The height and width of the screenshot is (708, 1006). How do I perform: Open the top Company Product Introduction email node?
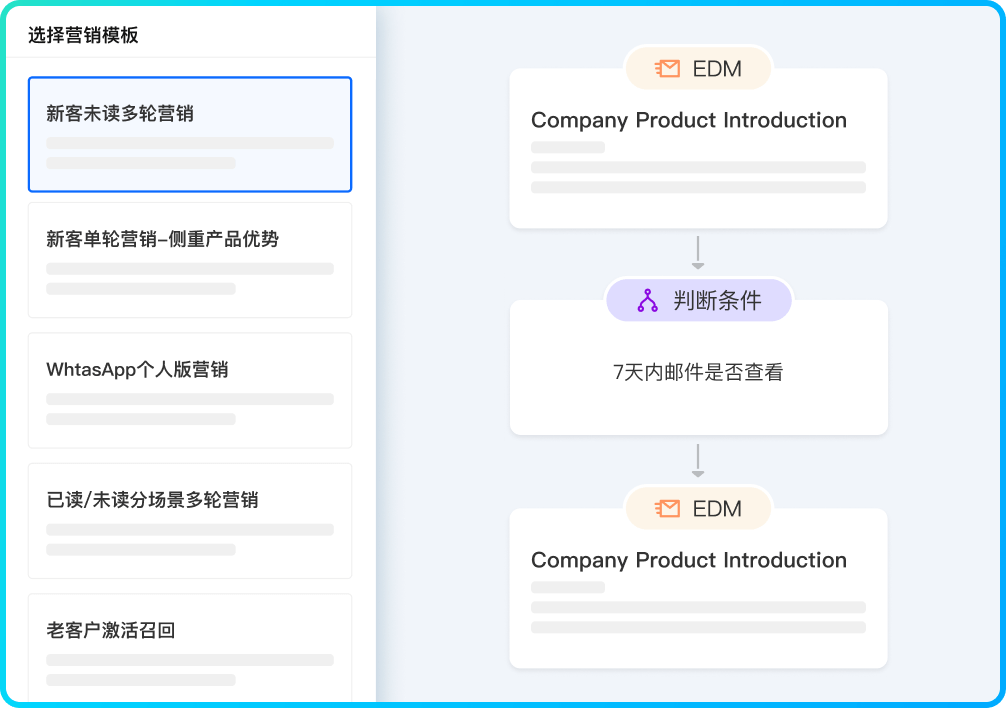coord(698,148)
